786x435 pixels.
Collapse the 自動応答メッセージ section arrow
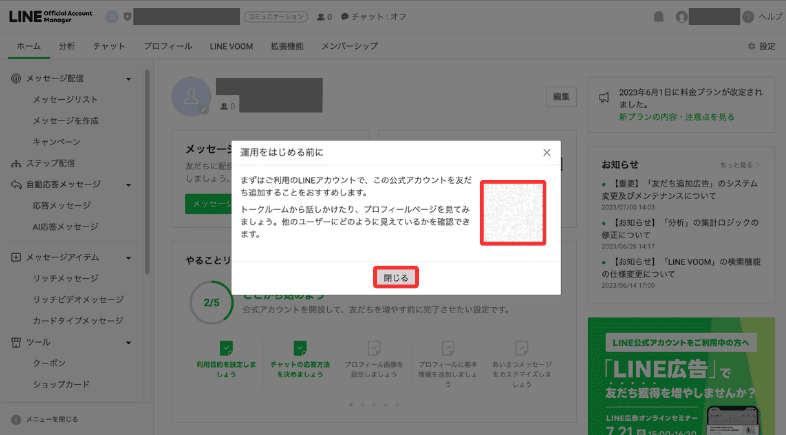[128, 185]
